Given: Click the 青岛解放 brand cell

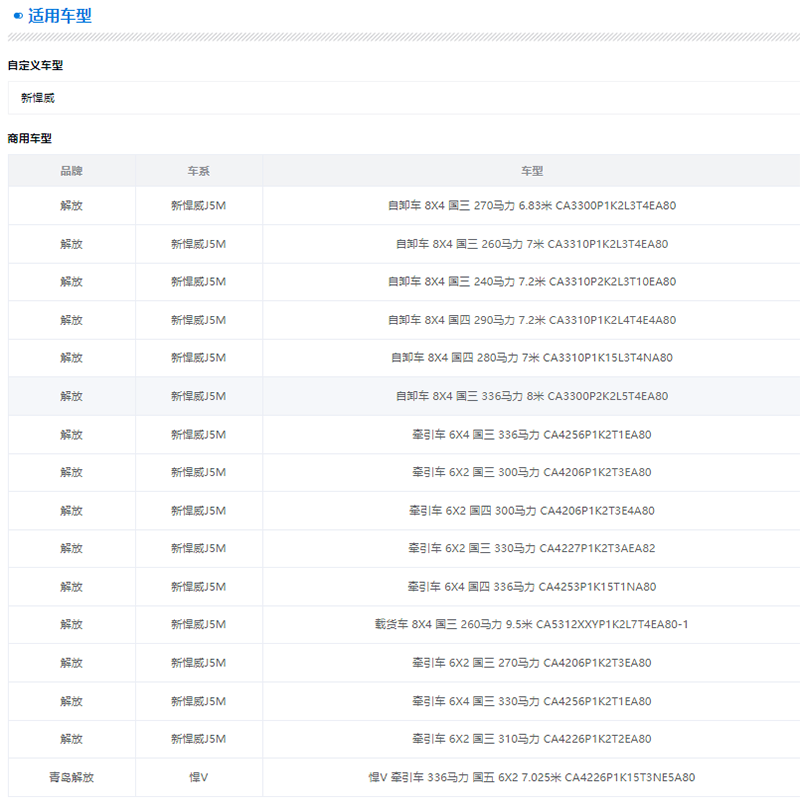Looking at the screenshot, I should [x=71, y=777].
